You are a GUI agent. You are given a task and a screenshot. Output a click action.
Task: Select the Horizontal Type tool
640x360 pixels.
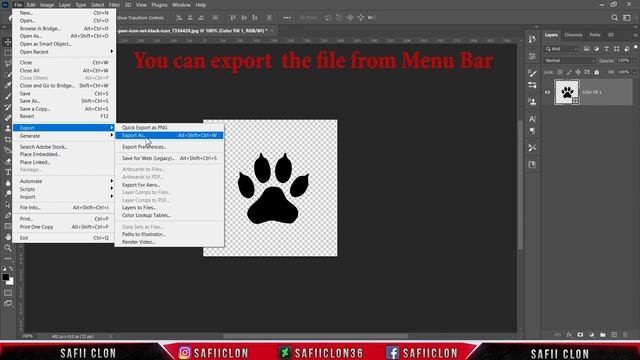[8, 172]
